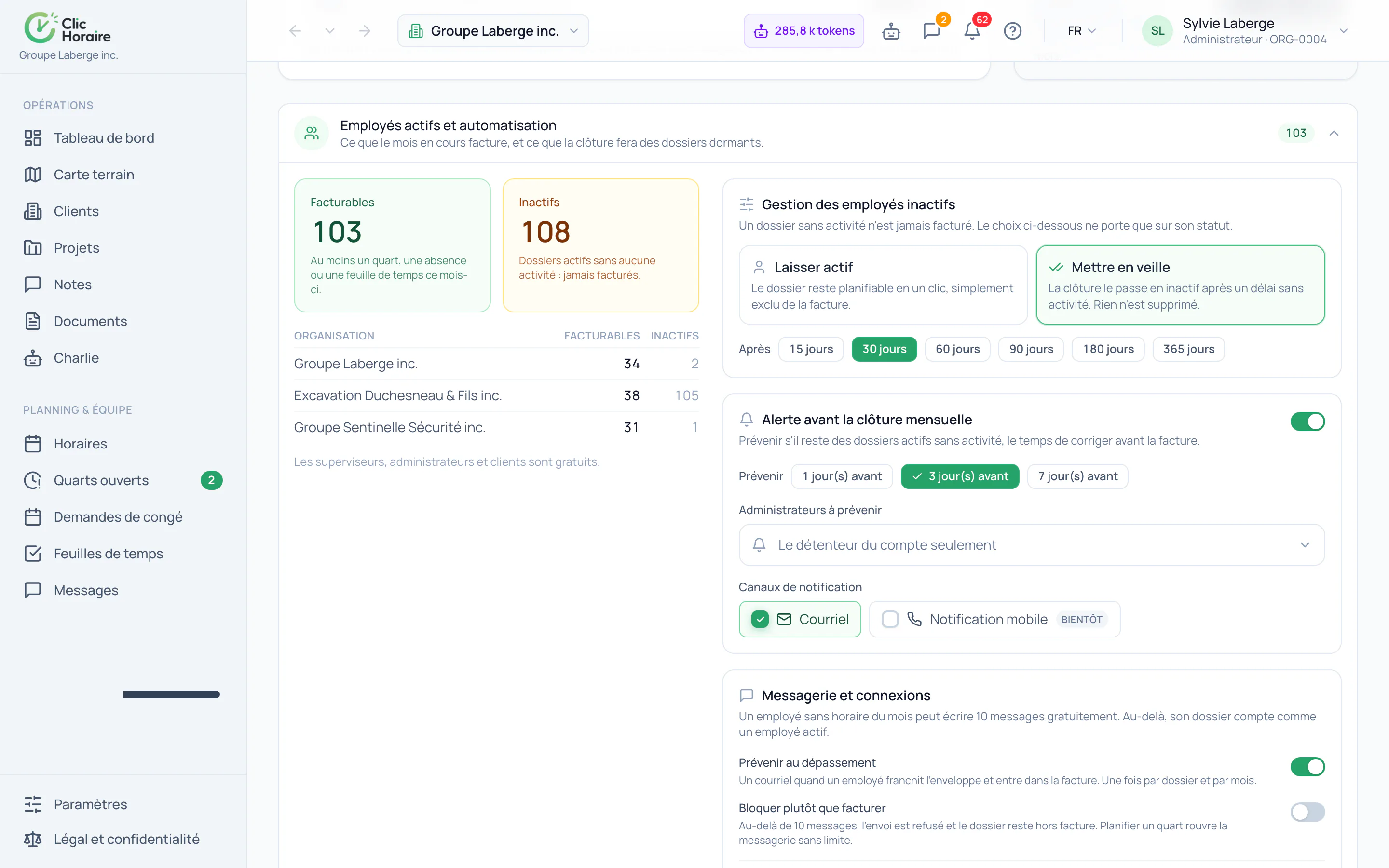The width and height of the screenshot is (1389, 868).
Task: Open the Charlie robot assistant in top bar
Action: click(891, 31)
